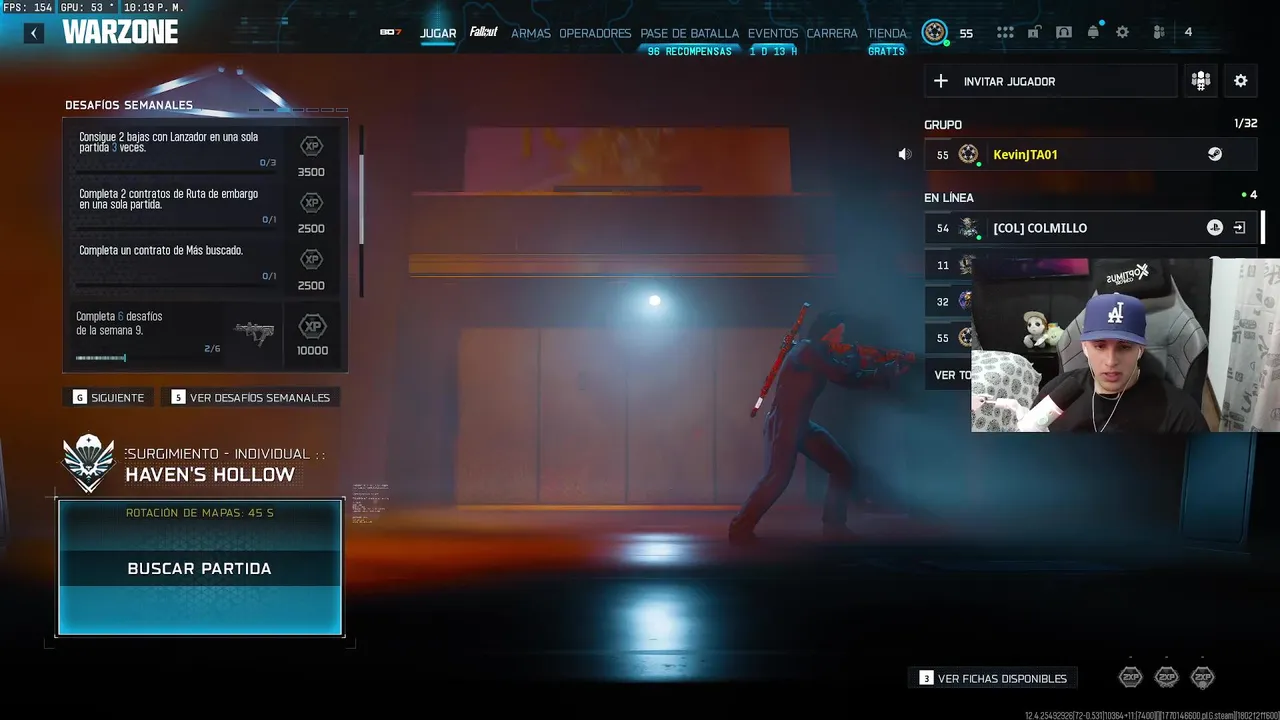The width and height of the screenshot is (1280, 720).
Task: Open the Fallout tab
Action: 484,32
